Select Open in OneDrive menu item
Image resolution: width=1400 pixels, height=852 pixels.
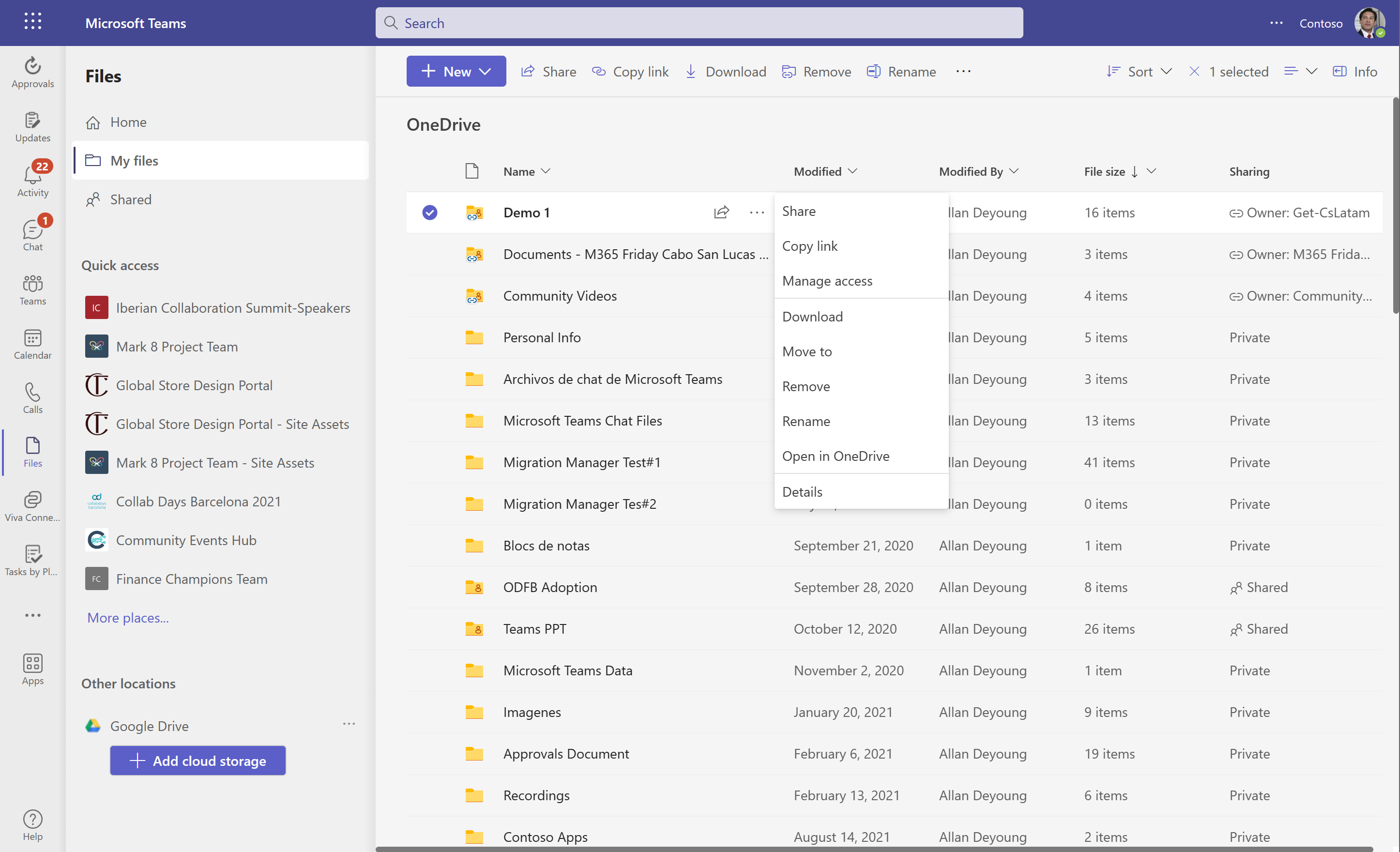pos(835,456)
